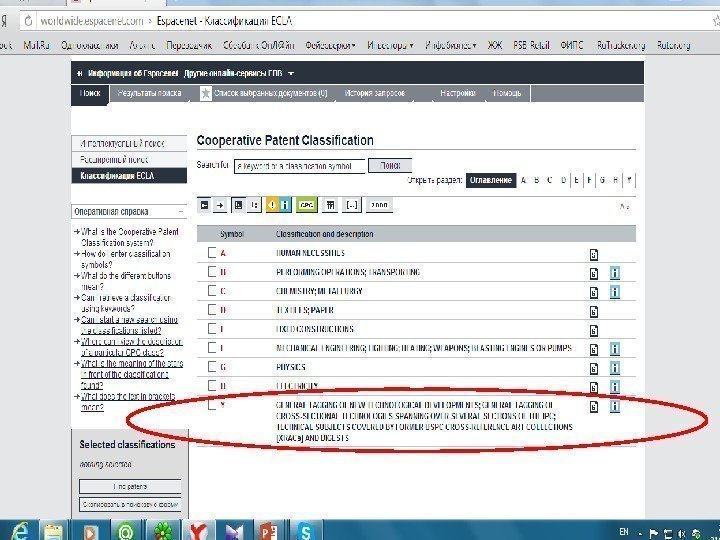
Task: Click the blue info notes toolbar icon
Action: click(285, 205)
